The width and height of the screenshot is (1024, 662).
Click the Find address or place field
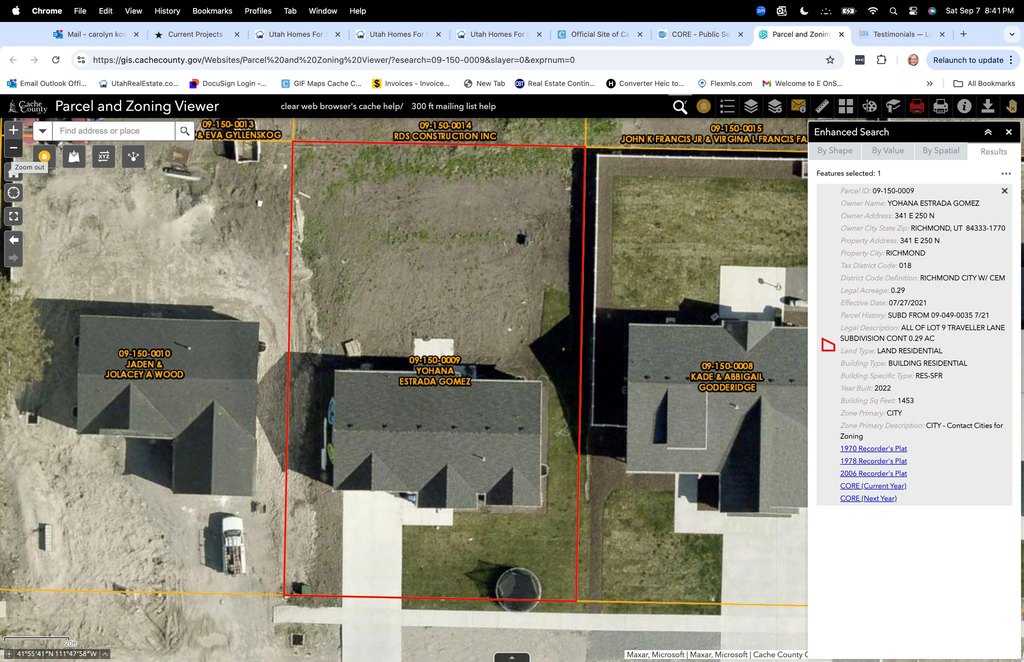pos(113,131)
